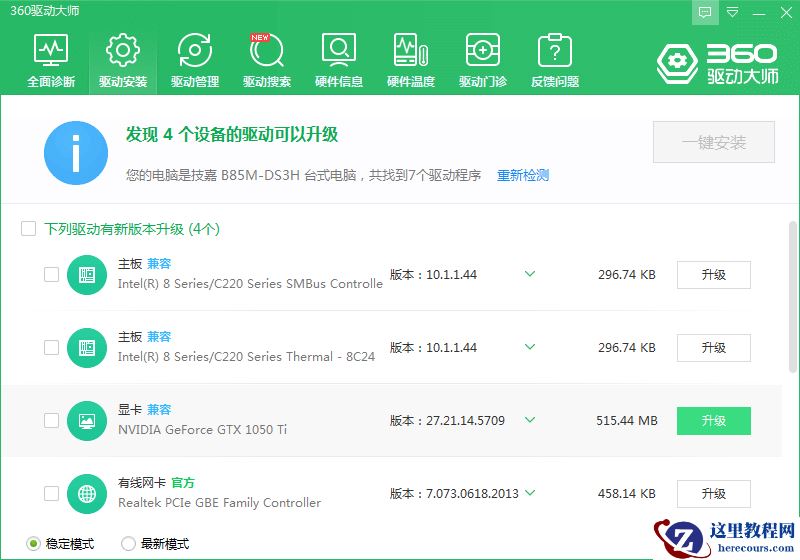Click Realtek PCIe GBE Family Controller name

click(219, 503)
